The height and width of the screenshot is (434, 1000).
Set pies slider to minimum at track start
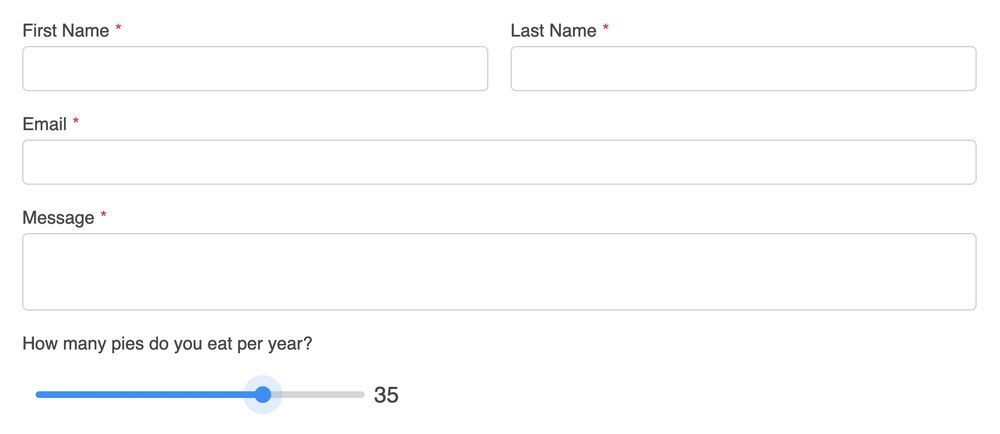click(37, 394)
